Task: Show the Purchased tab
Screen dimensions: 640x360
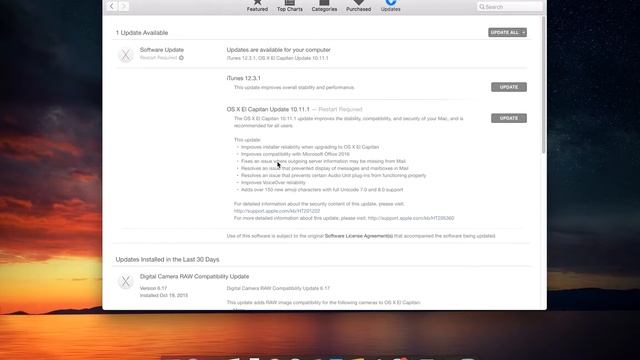Action: (x=358, y=6)
